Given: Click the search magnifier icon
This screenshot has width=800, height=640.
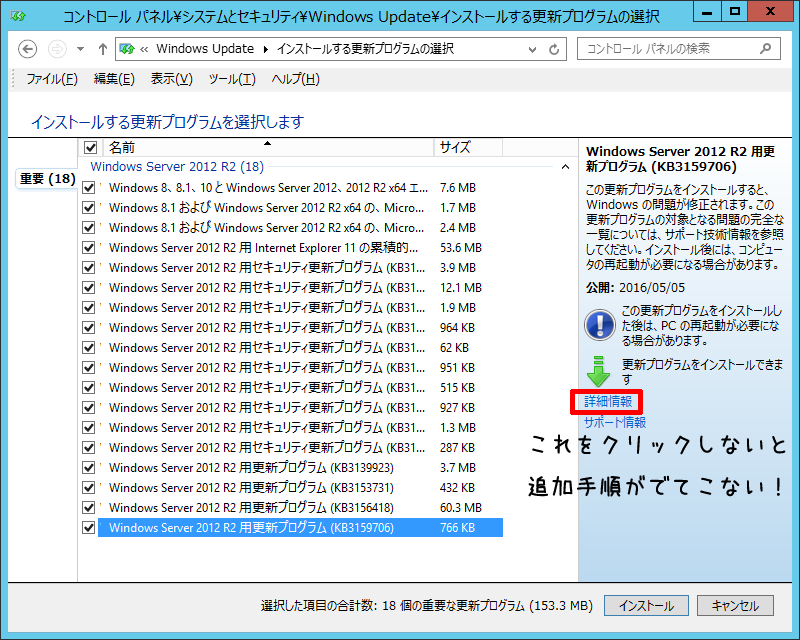Looking at the screenshot, I should coord(767,49).
